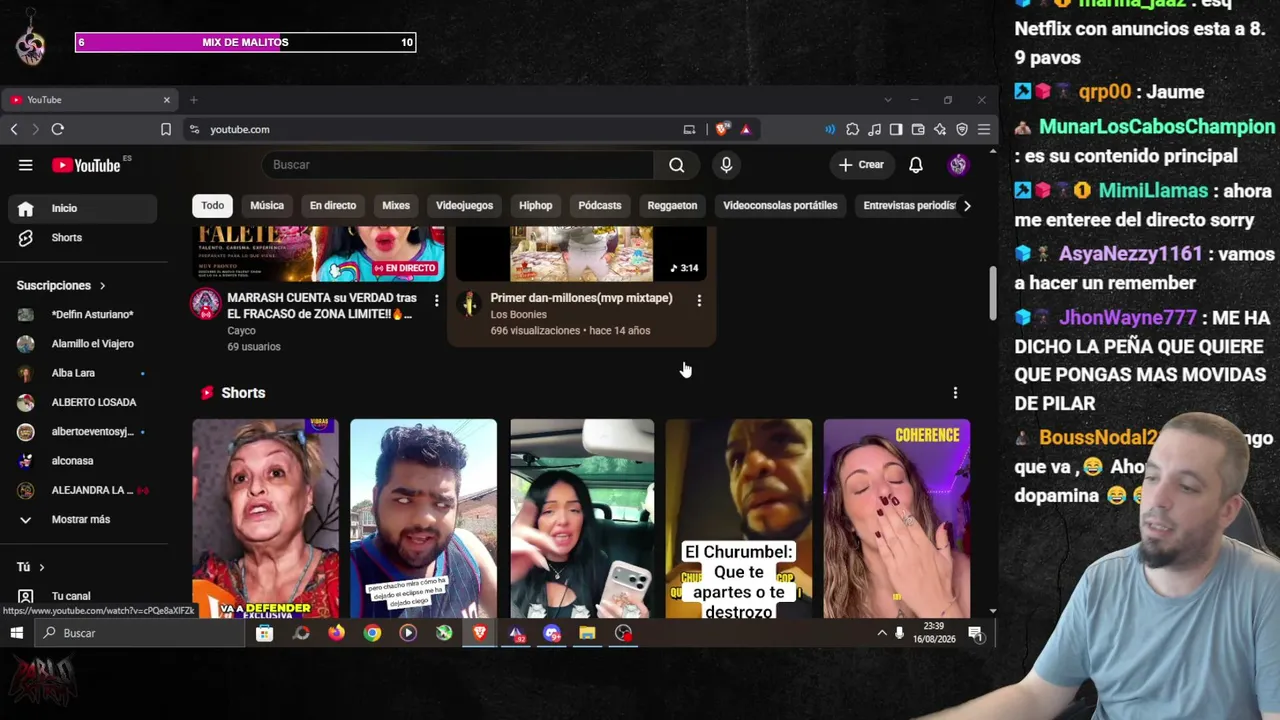
Task: Open the Windows notification center
Action: coord(975,633)
